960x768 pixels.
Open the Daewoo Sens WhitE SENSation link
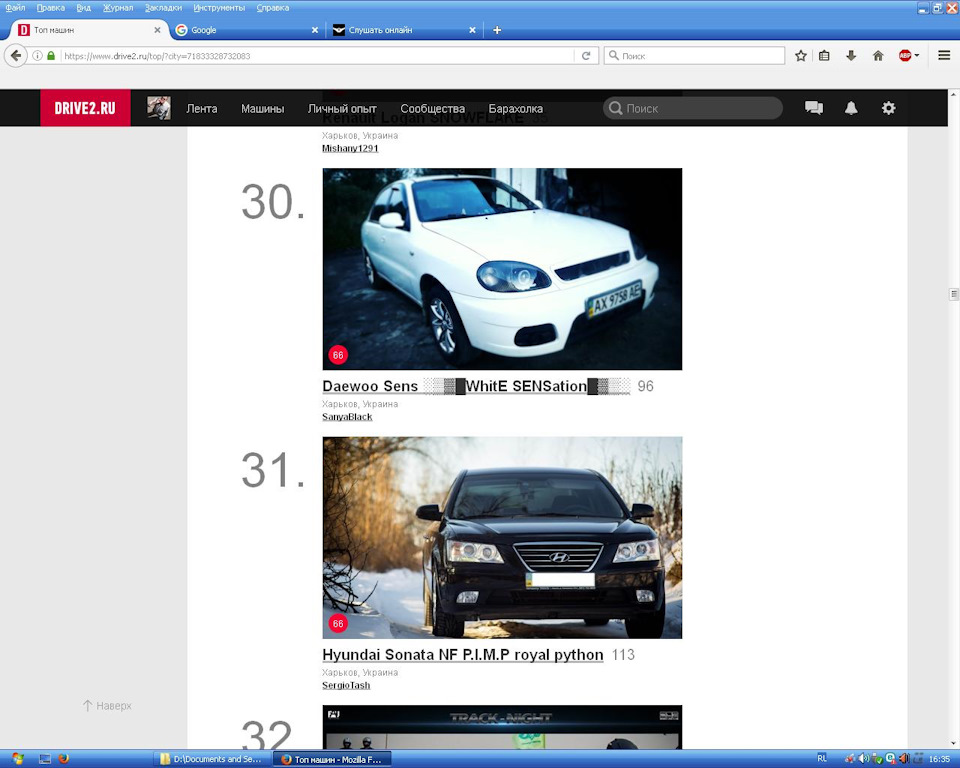(476, 386)
